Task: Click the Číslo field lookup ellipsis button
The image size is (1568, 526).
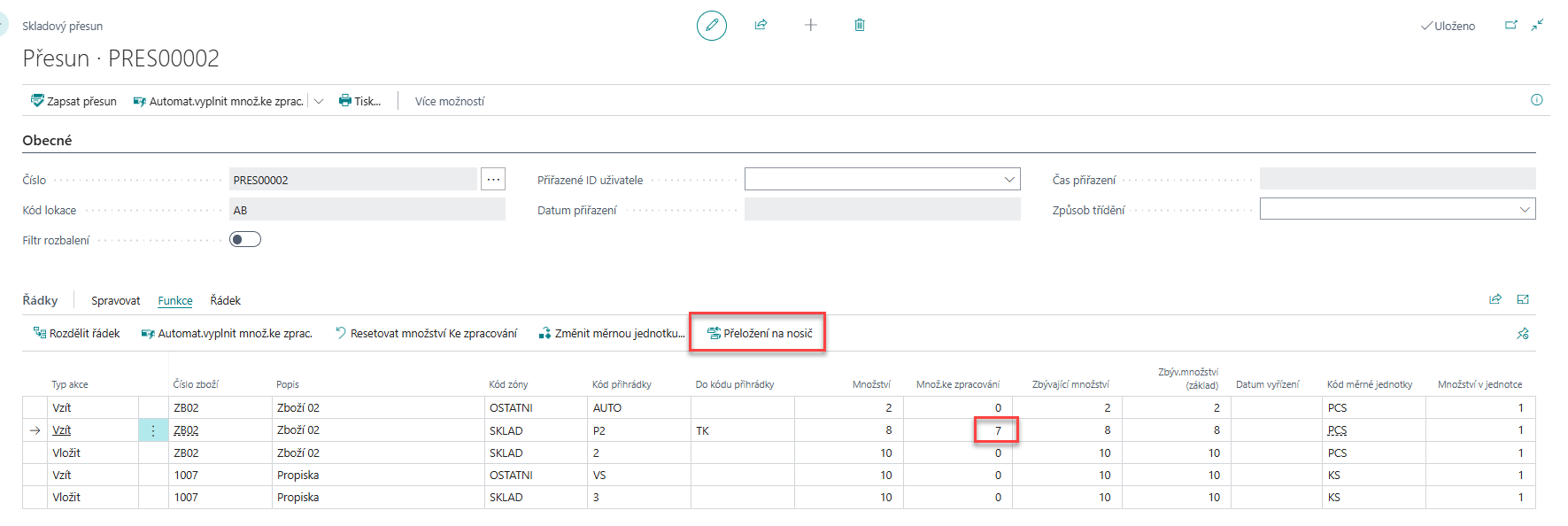Action: coord(493,180)
